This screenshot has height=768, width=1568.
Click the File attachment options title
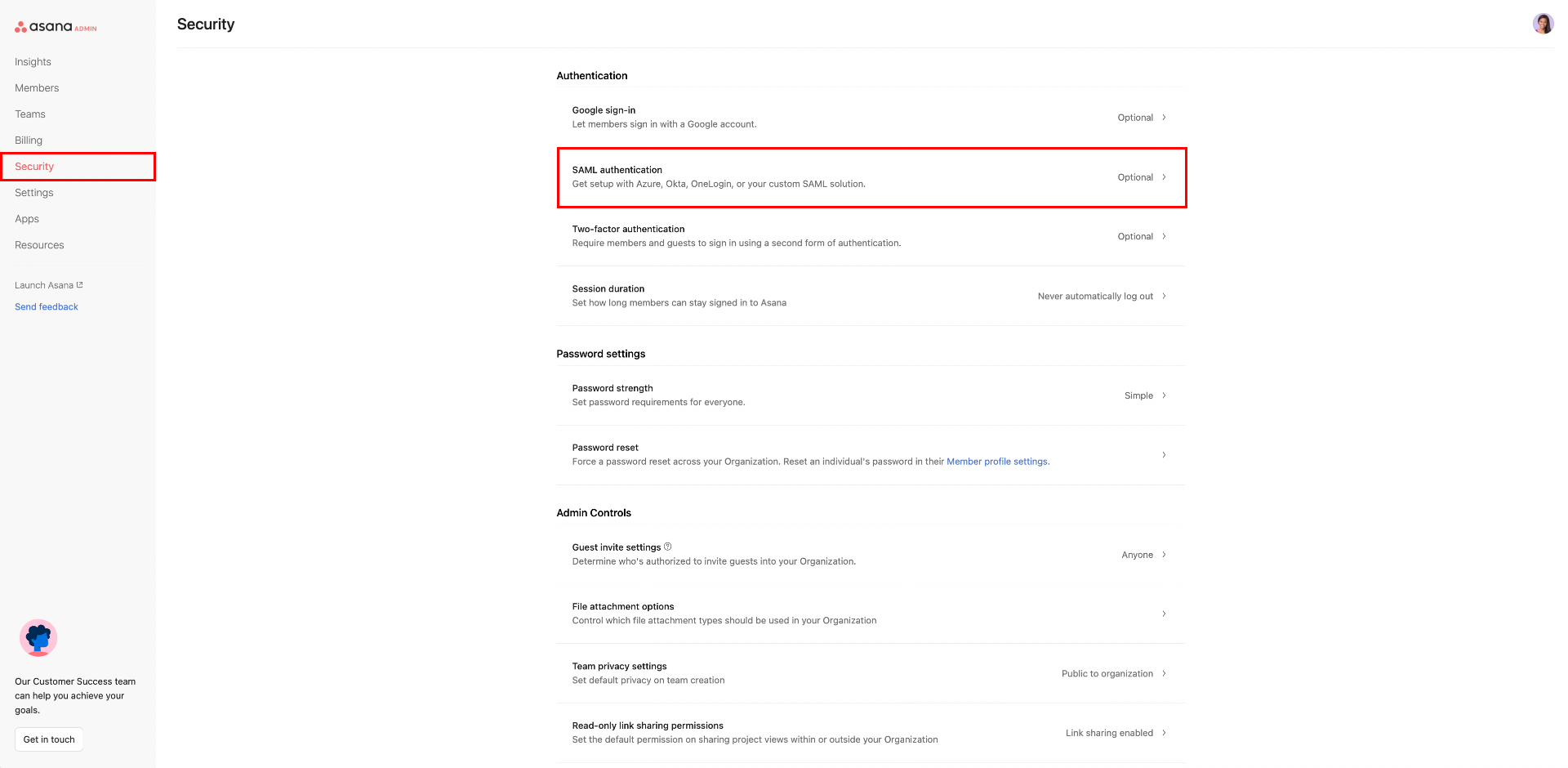pos(623,607)
